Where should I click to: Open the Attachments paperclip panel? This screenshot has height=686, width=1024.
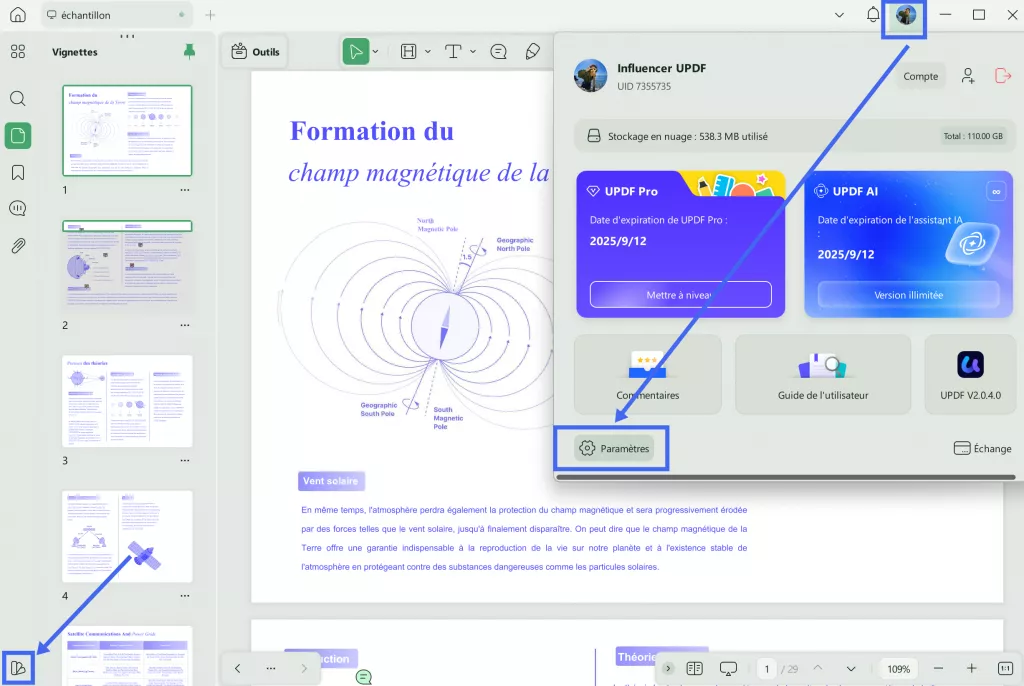17,246
